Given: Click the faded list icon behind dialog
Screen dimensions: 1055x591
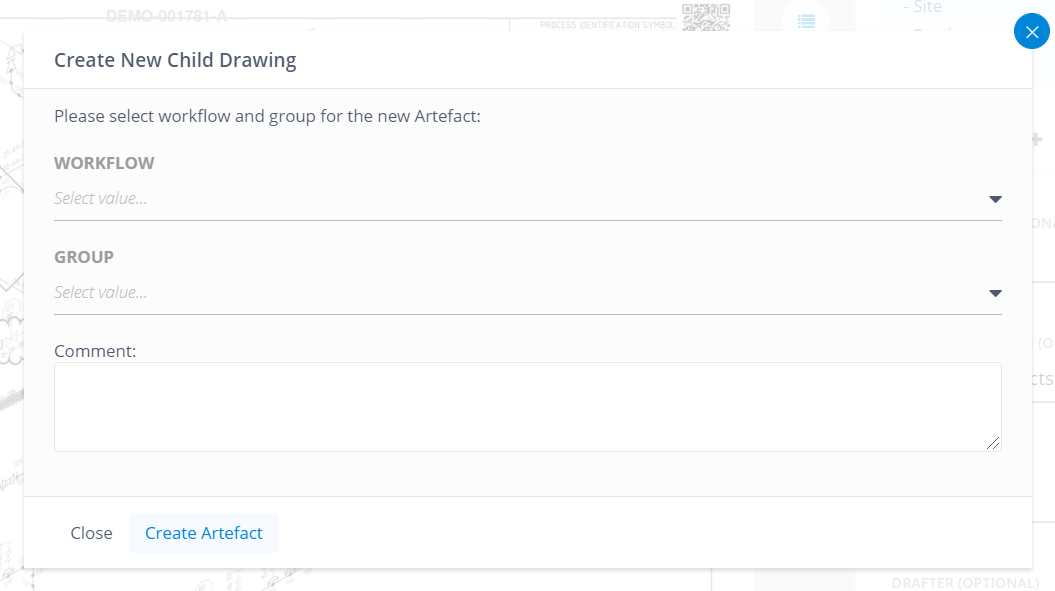Looking at the screenshot, I should click(806, 22).
